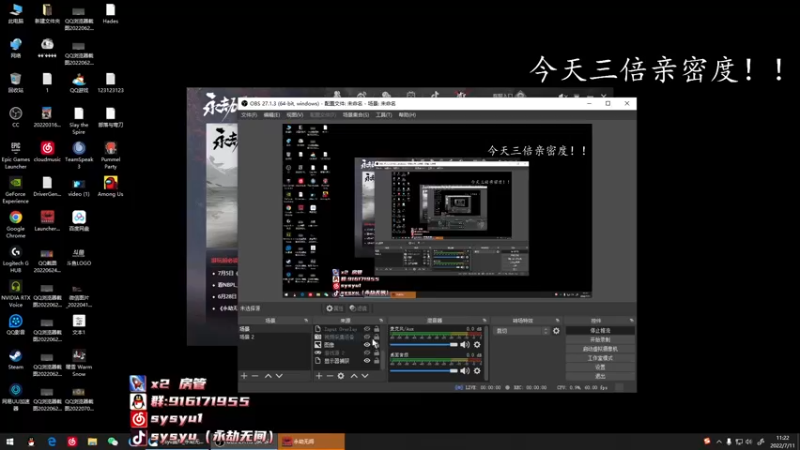Add a new scene with the scenes plus button
Screen dimensions: 800x450
click(x=244, y=376)
